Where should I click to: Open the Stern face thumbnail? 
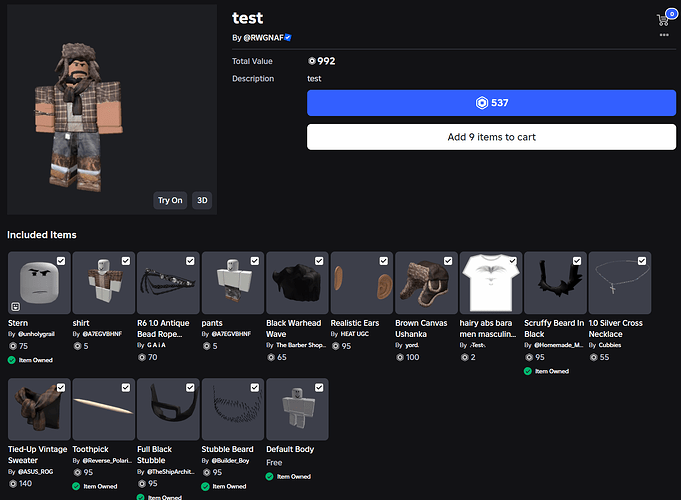[x=39, y=283]
